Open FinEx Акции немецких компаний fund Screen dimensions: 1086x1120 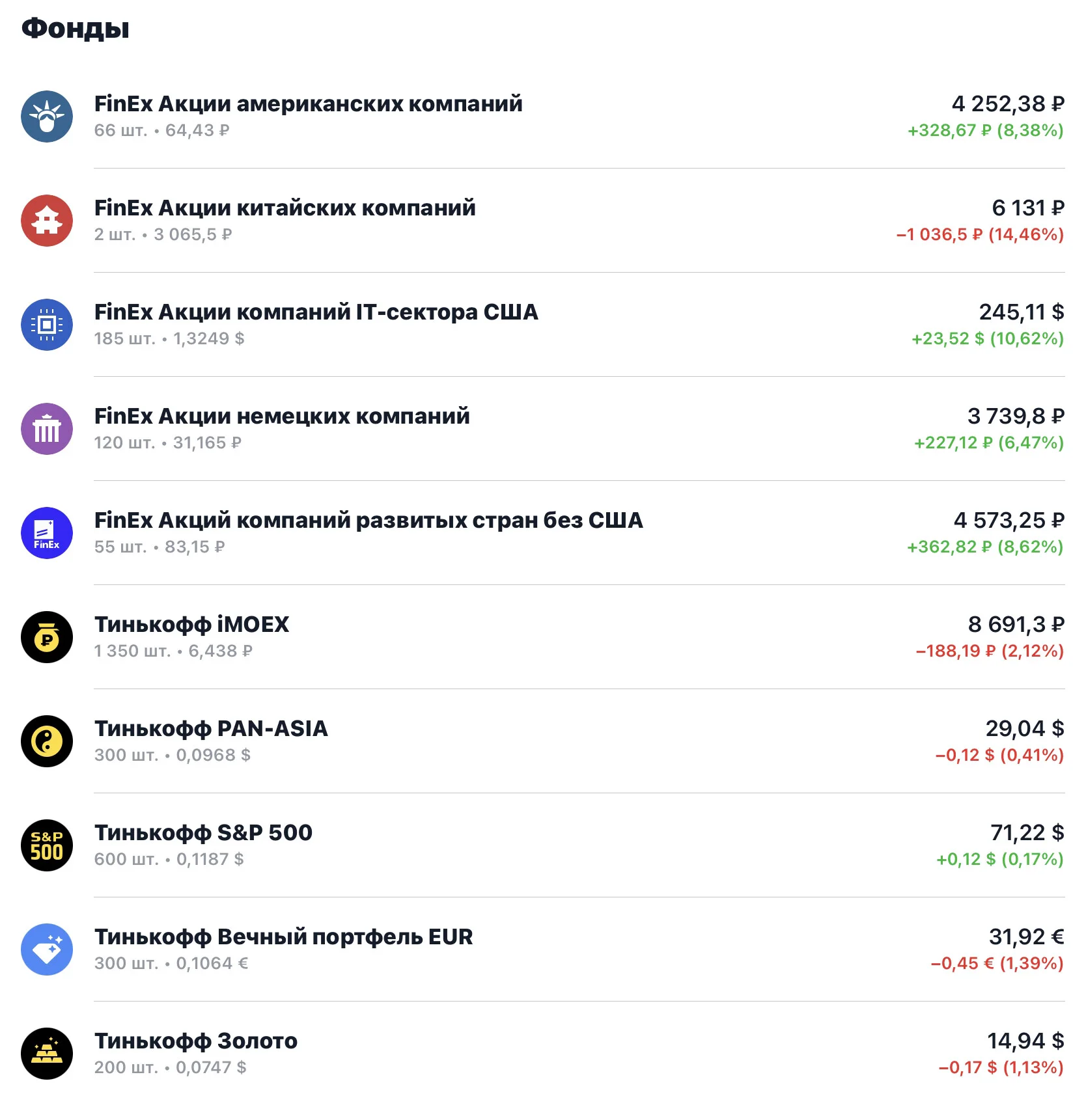[x=543, y=429]
